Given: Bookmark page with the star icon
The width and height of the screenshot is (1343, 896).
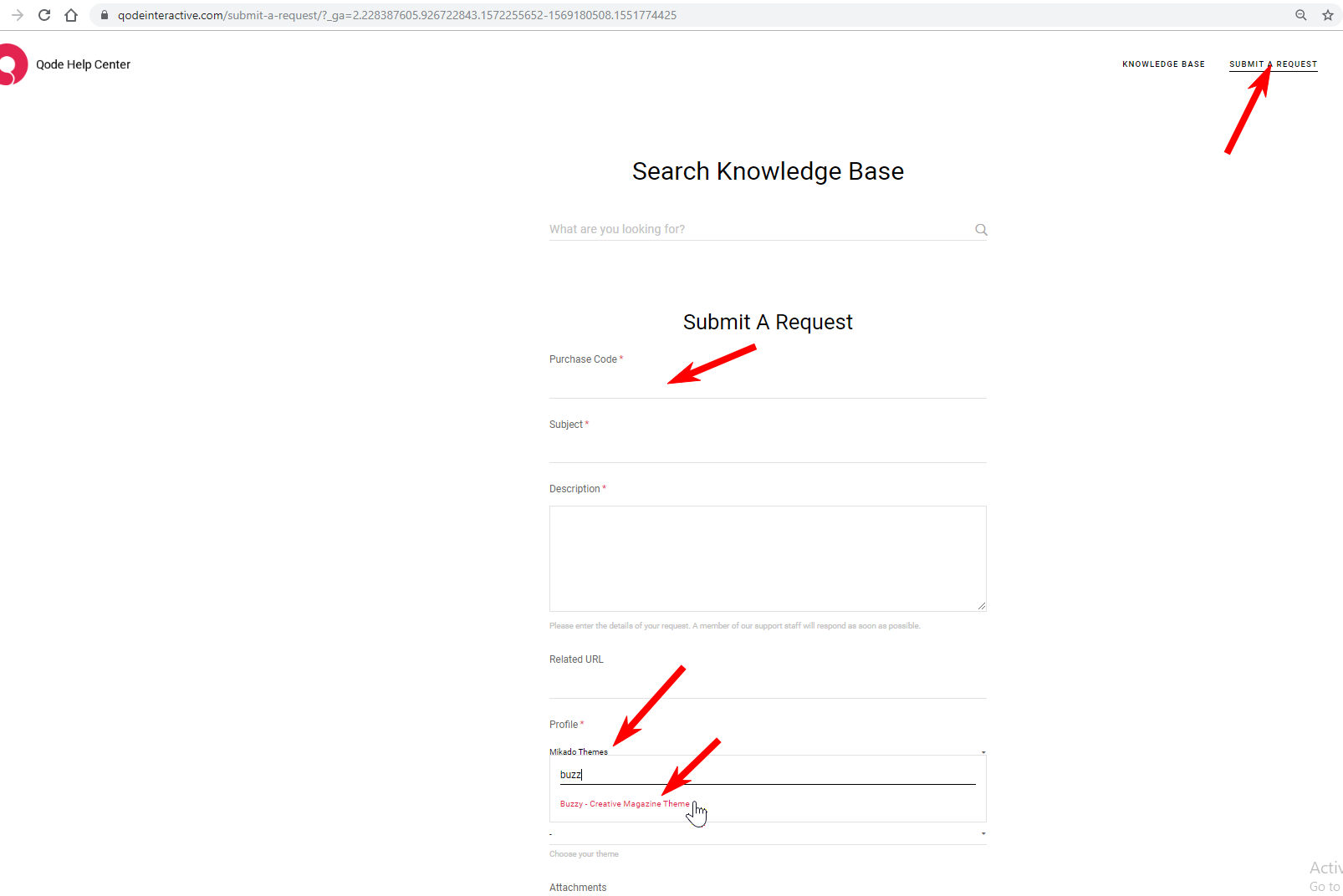Looking at the screenshot, I should point(1328,15).
